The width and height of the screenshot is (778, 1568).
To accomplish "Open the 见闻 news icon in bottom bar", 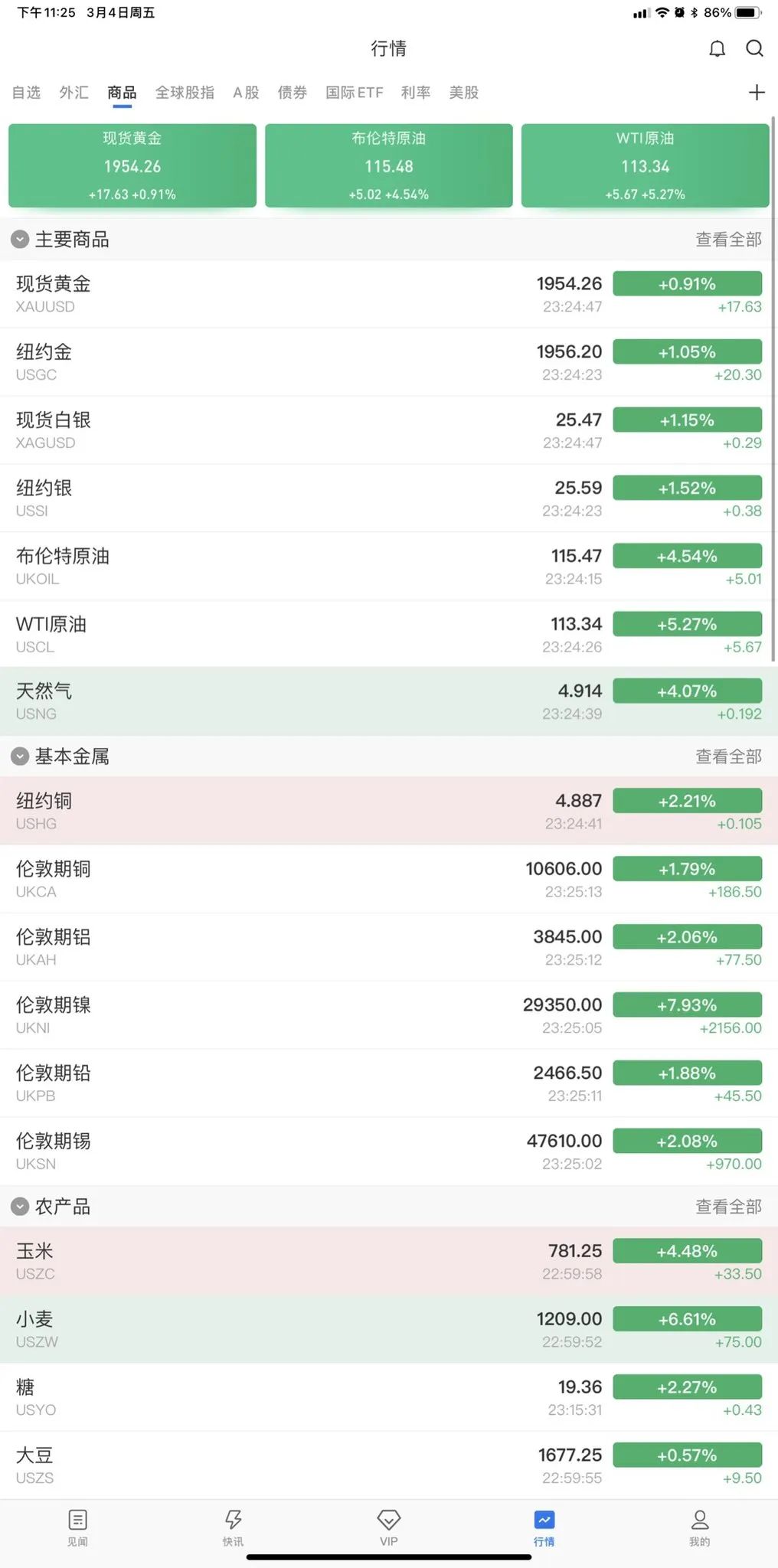I will coord(77,1530).
